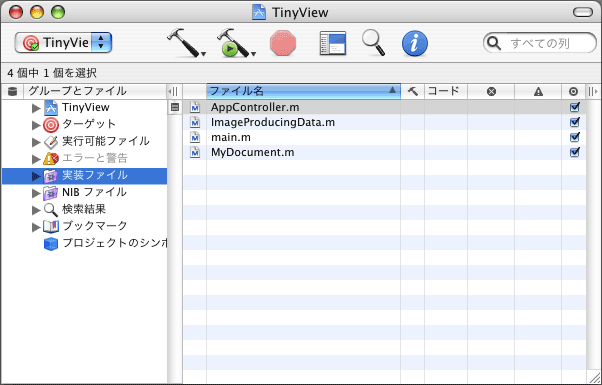Open the editor view toolbar icon
Image resolution: width=602 pixels, height=385 pixels.
333,43
